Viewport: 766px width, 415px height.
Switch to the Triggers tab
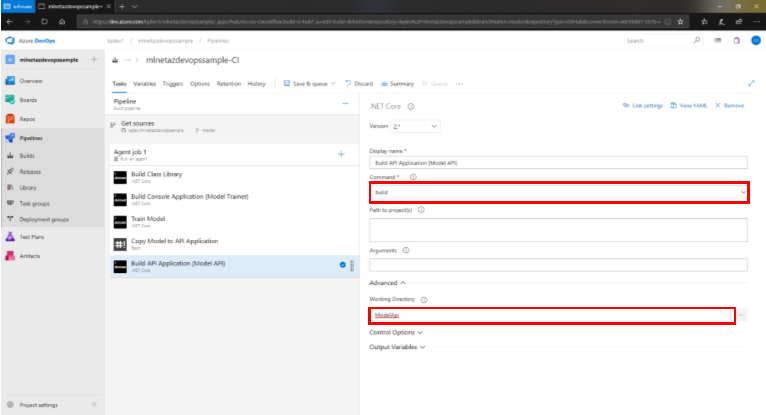click(172, 84)
